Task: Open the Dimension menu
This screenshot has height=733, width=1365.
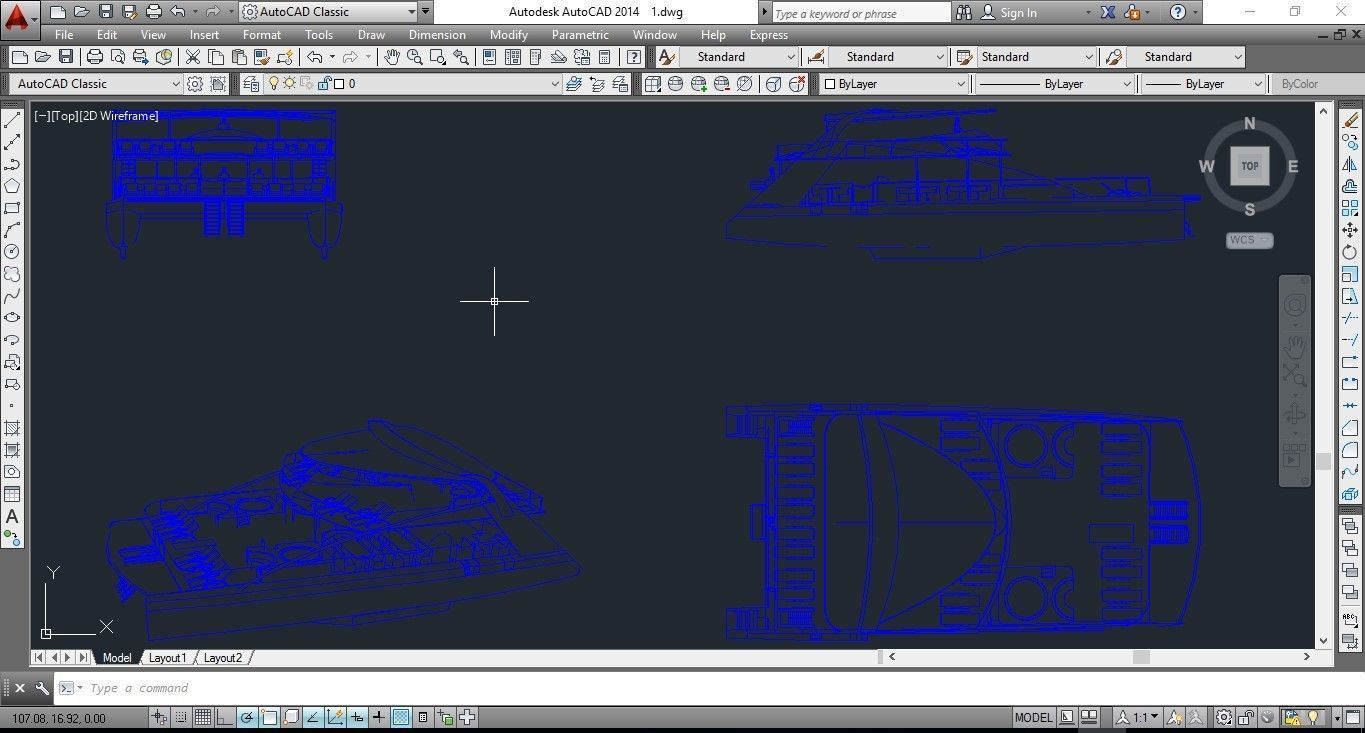Action: (x=437, y=34)
